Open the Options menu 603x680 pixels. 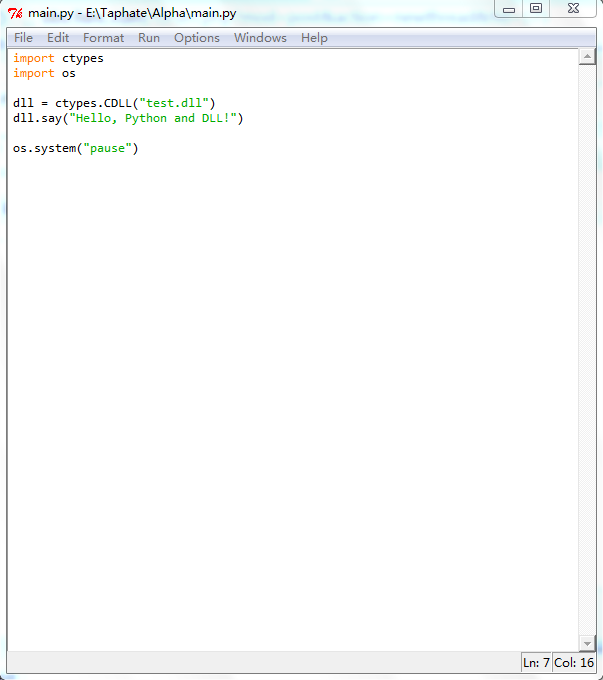click(x=197, y=38)
